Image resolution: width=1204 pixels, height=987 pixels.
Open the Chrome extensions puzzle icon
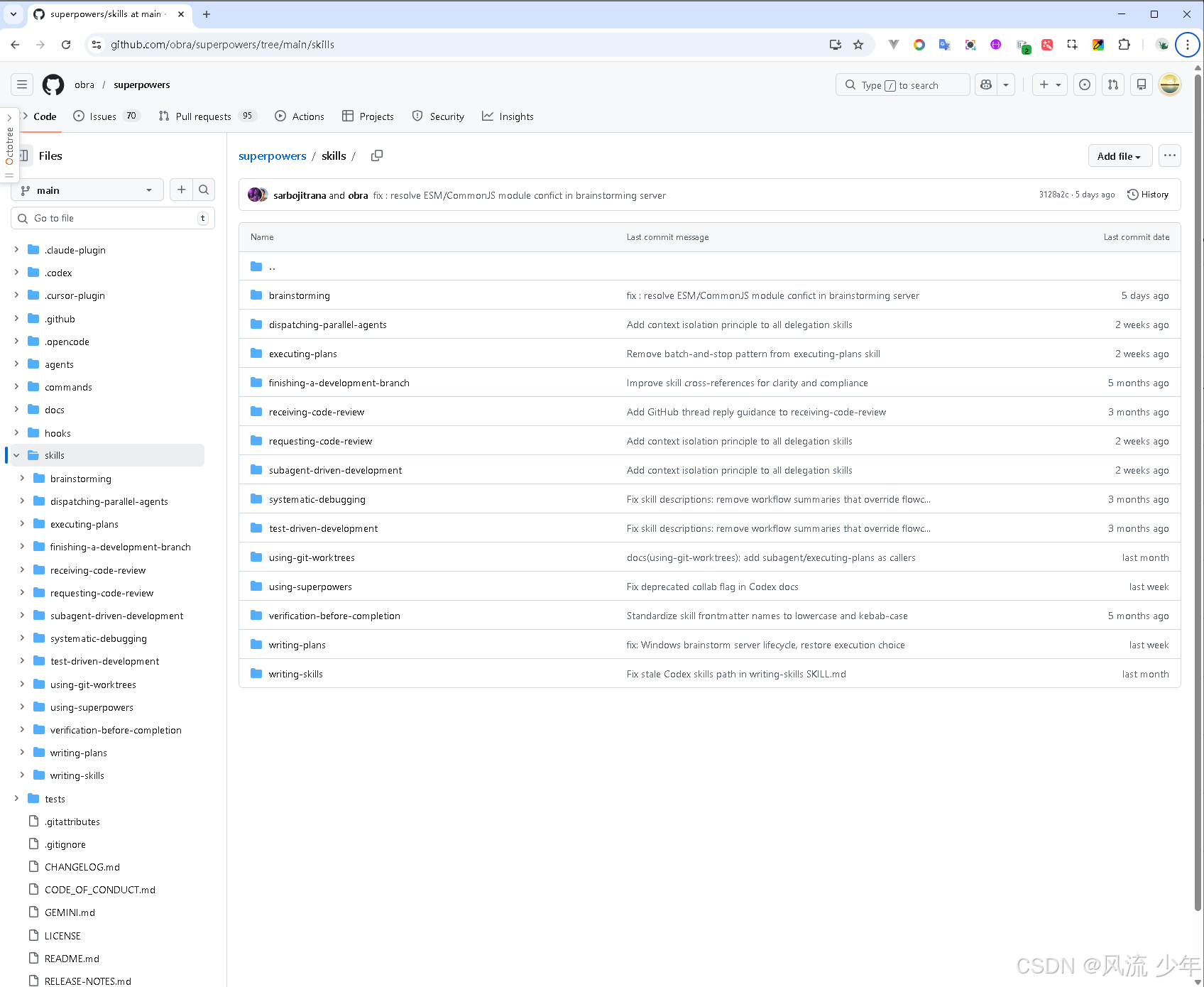click(x=1124, y=45)
